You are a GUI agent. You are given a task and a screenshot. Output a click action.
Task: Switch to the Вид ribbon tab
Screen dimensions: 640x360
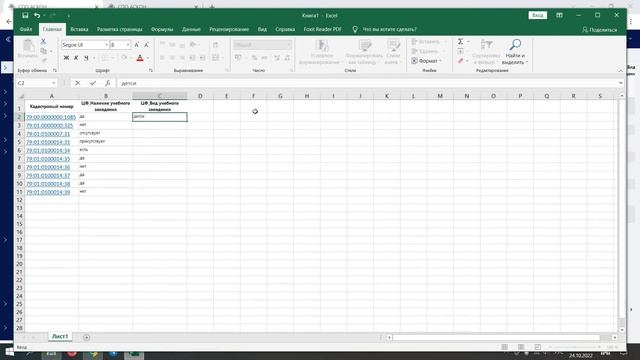[x=262, y=29]
